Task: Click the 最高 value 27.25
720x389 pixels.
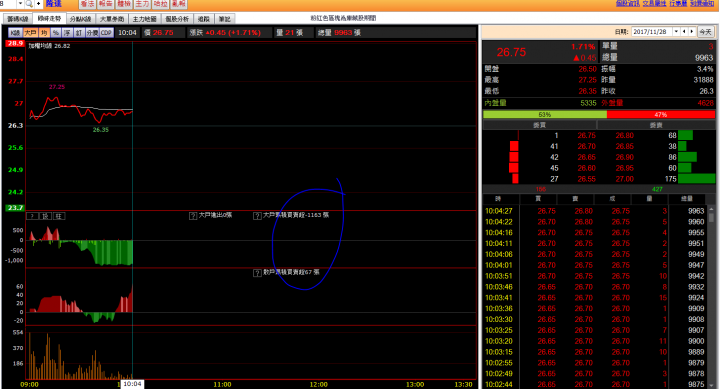Action: click(x=587, y=80)
